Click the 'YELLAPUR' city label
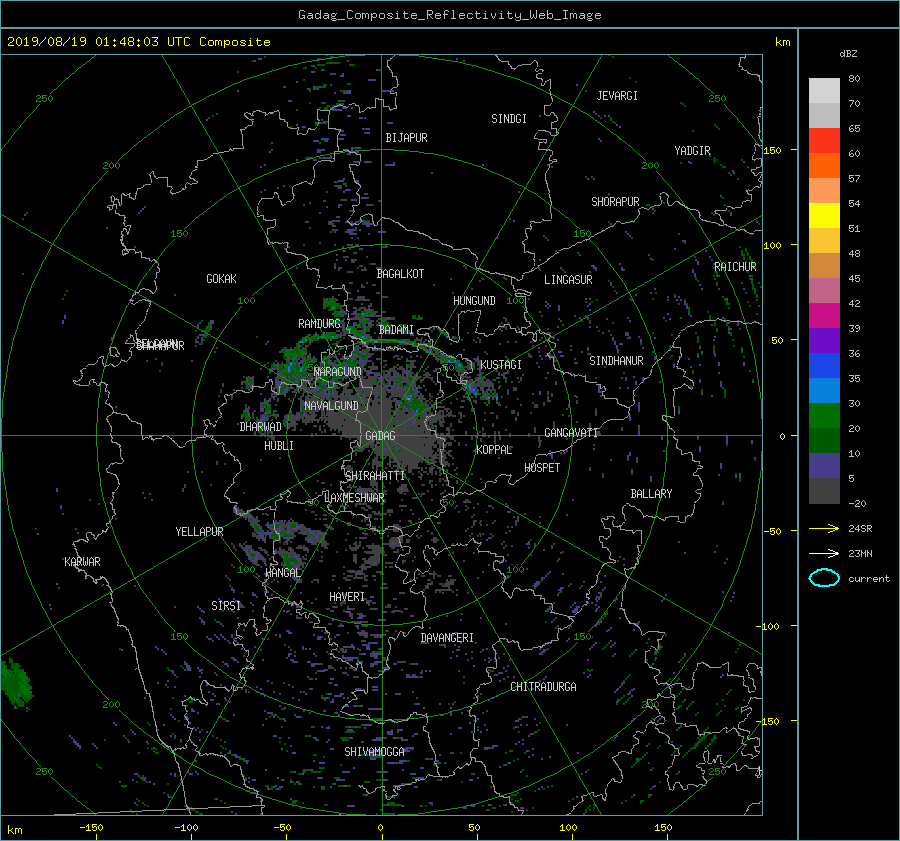 199,532
